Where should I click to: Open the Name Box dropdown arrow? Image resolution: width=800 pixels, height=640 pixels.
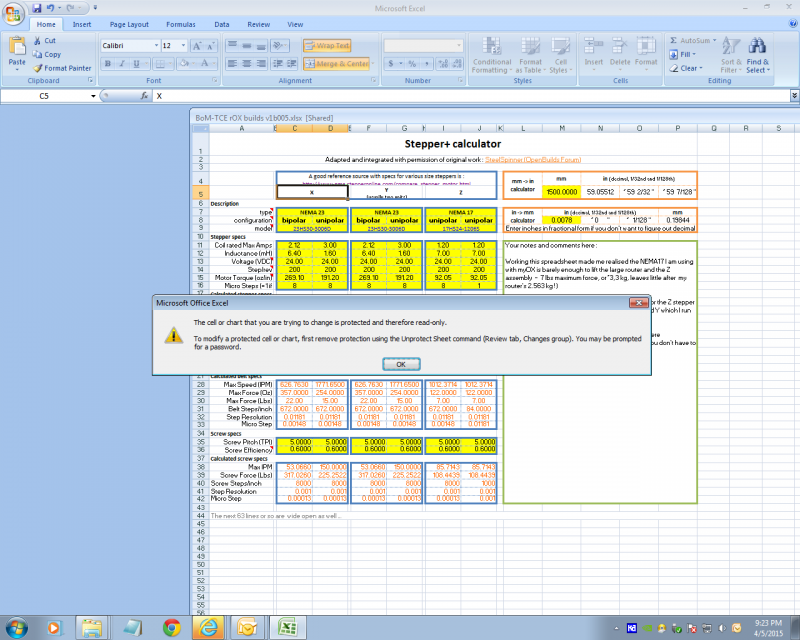tap(92, 95)
